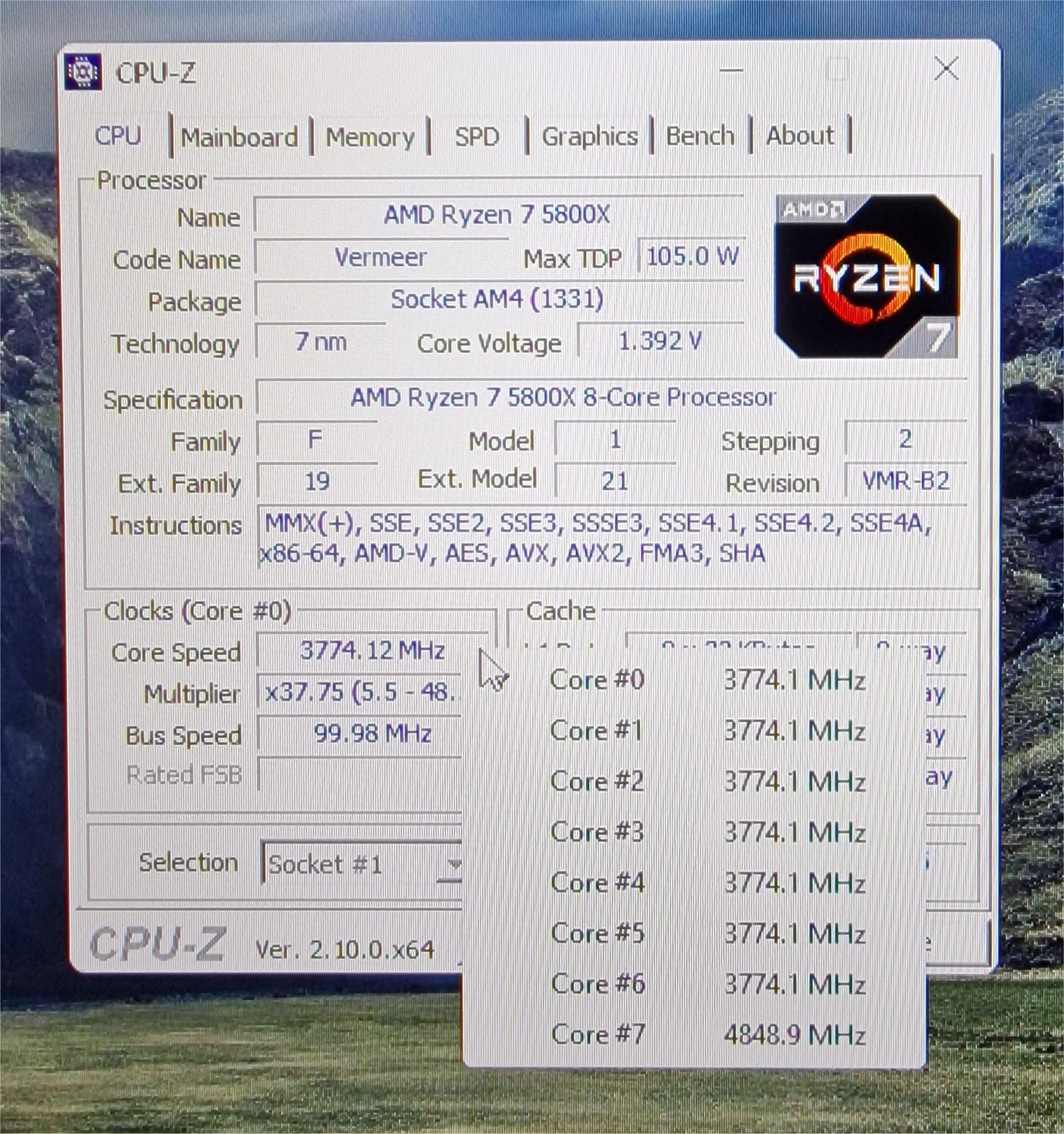Screen dimensions: 1064x1134
Task: Open the Memory tab
Action: 370,137
